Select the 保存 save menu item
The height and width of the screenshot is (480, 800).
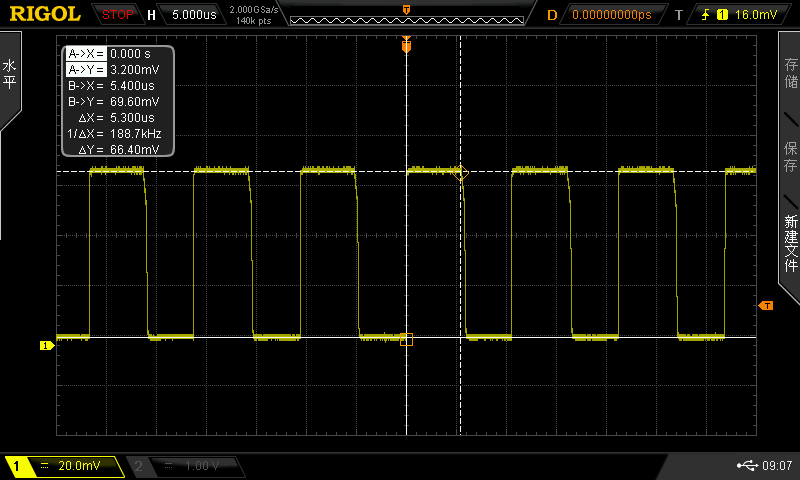(x=790, y=157)
